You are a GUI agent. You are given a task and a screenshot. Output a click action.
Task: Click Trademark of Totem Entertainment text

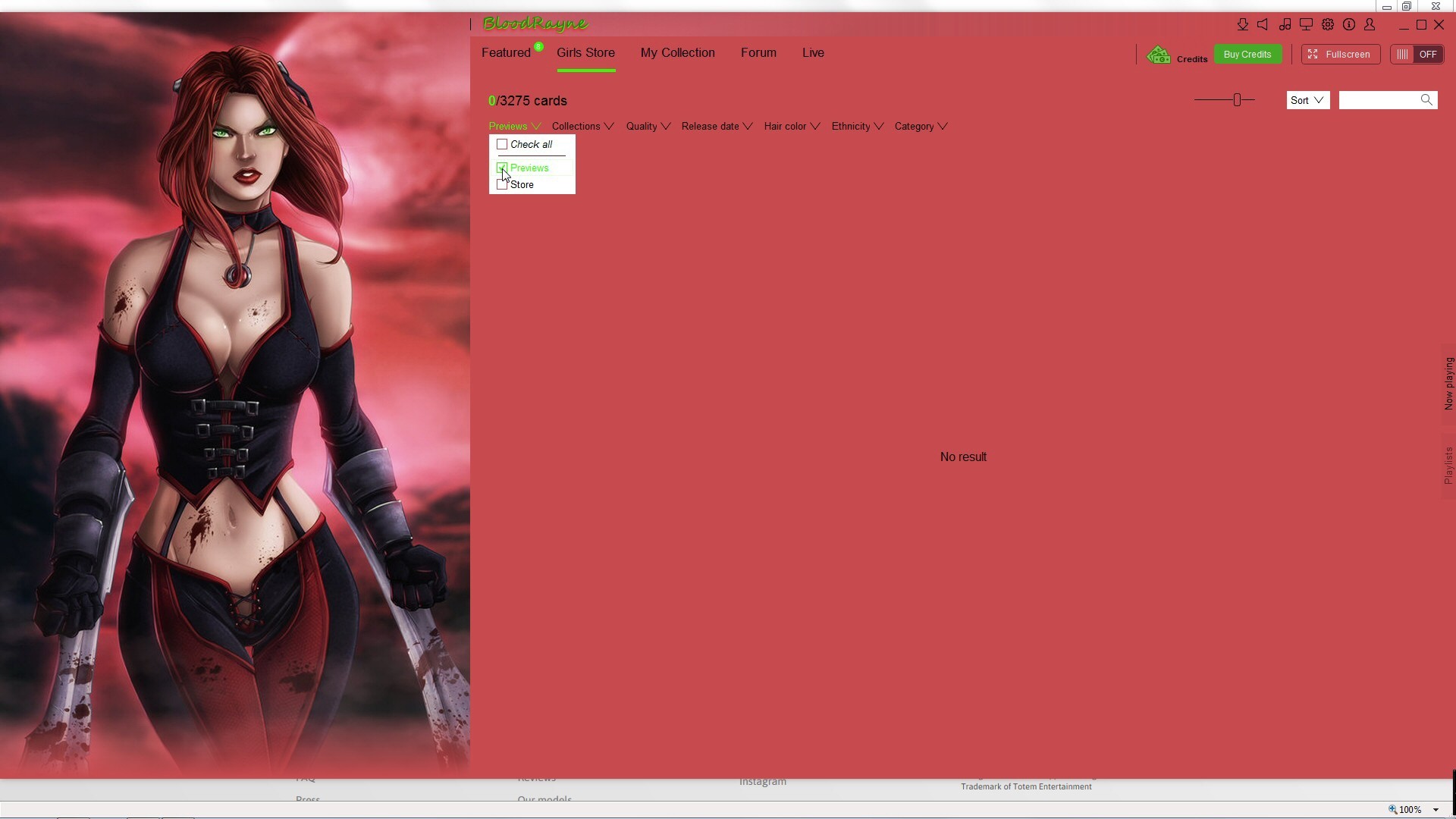pyautogui.click(x=1026, y=787)
